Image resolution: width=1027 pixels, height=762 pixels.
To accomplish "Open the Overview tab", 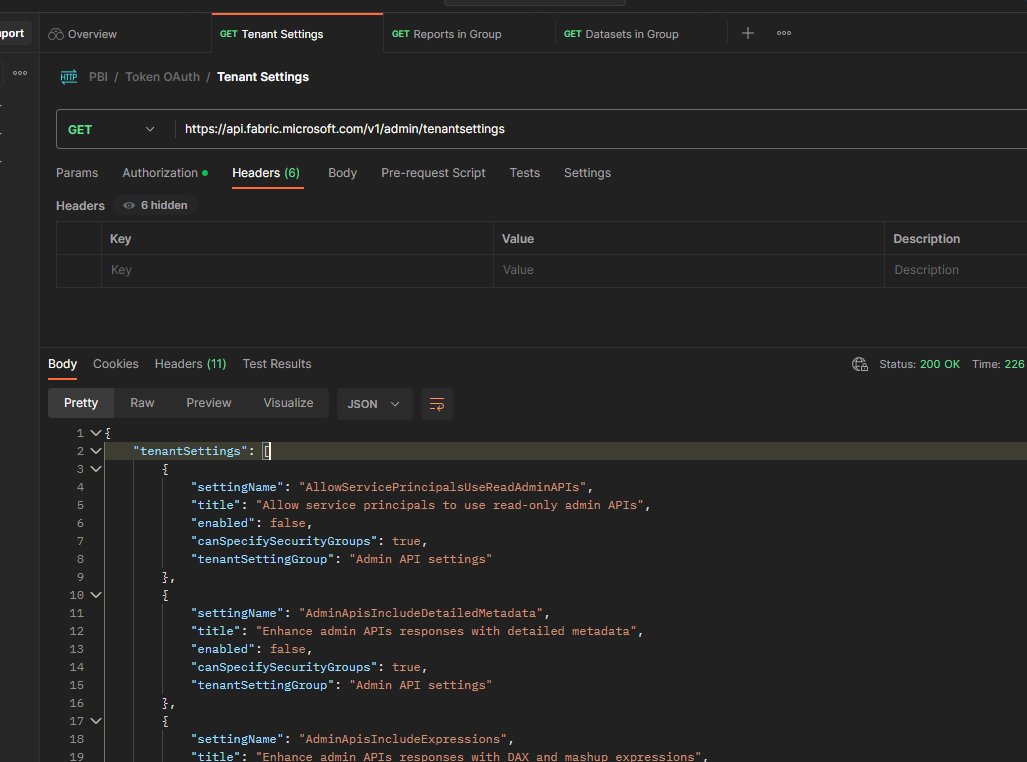I will 83,34.
